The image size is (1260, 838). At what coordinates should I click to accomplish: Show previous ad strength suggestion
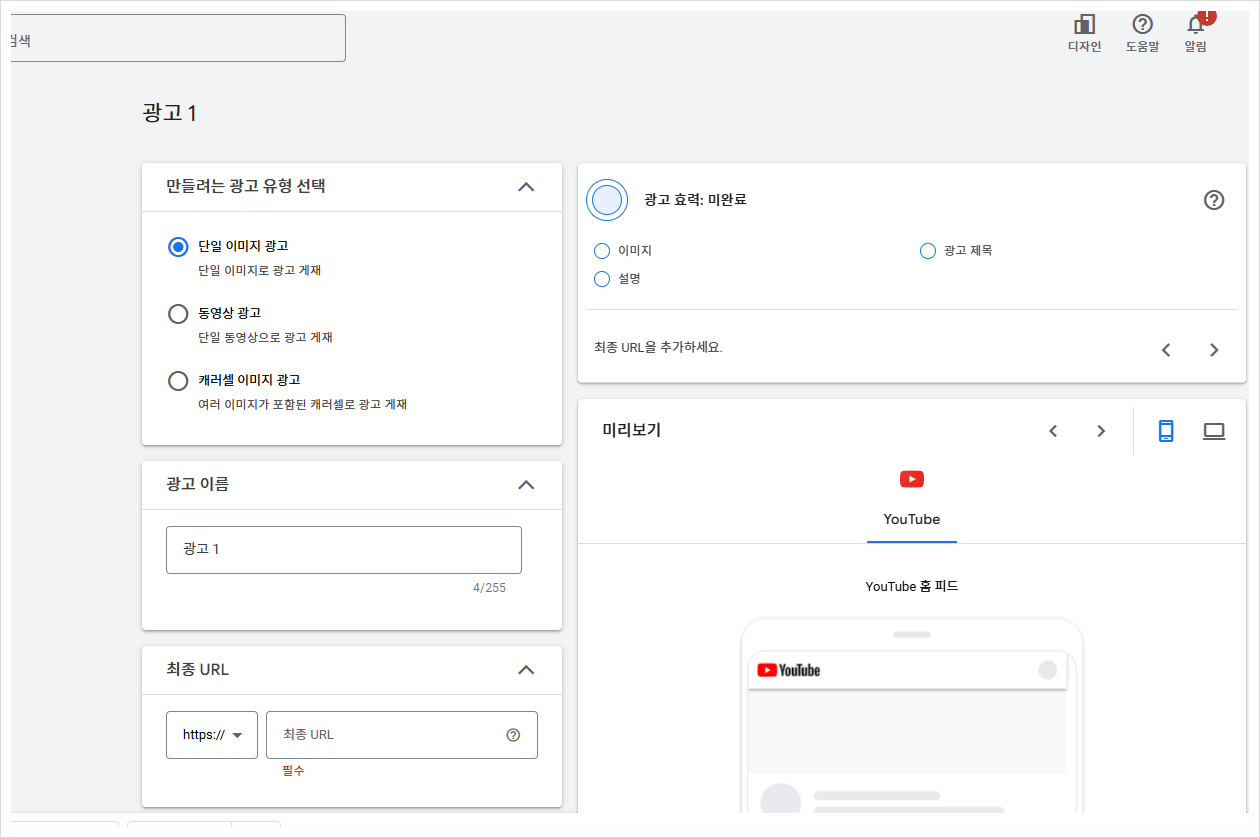(x=1166, y=350)
